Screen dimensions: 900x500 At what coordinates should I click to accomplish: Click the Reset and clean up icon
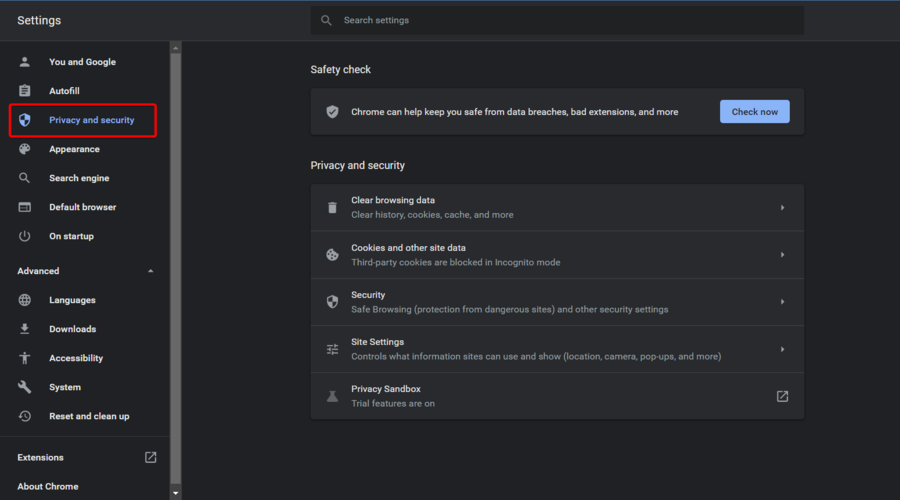click(26, 416)
